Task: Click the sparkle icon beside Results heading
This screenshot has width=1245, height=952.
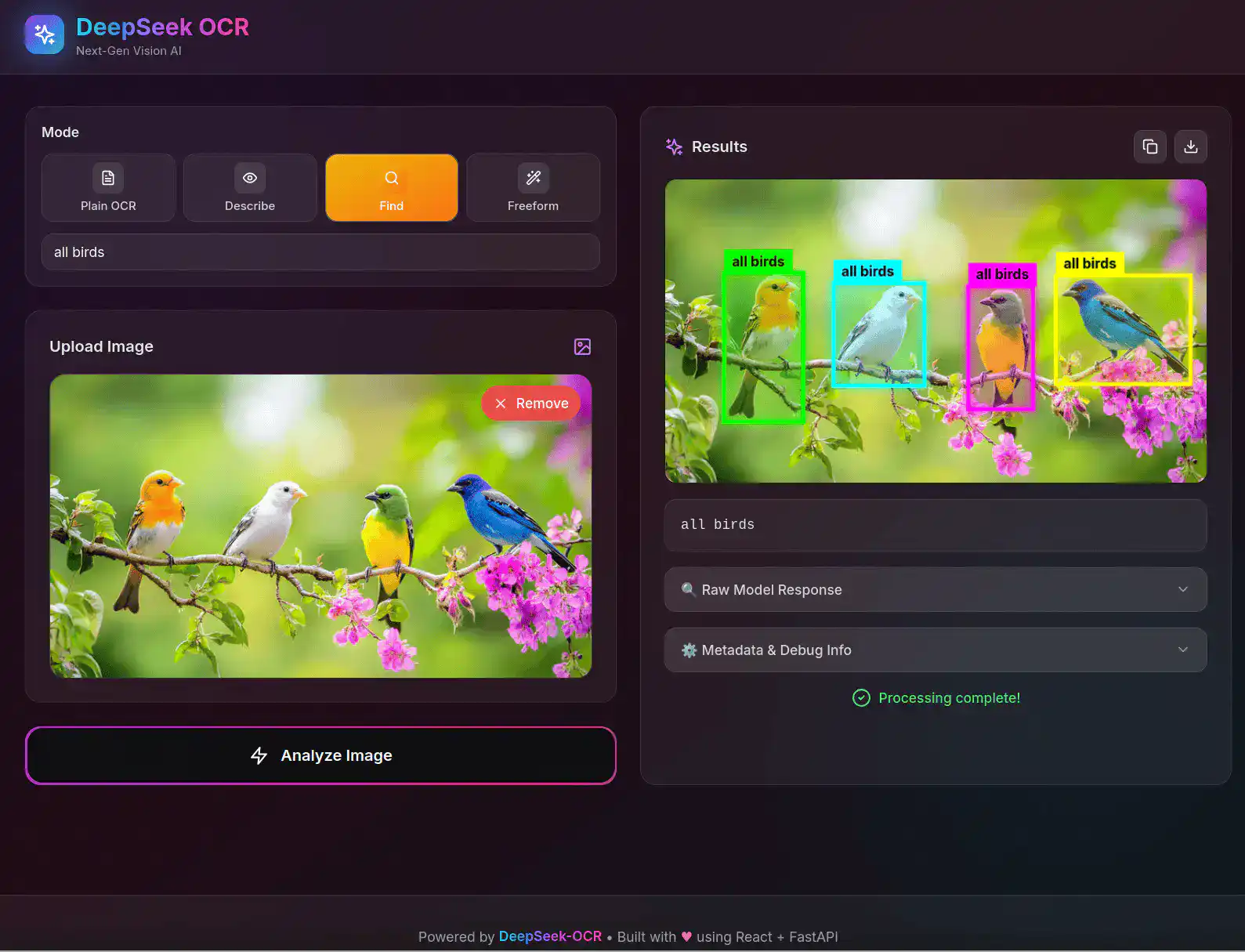Action: point(674,147)
